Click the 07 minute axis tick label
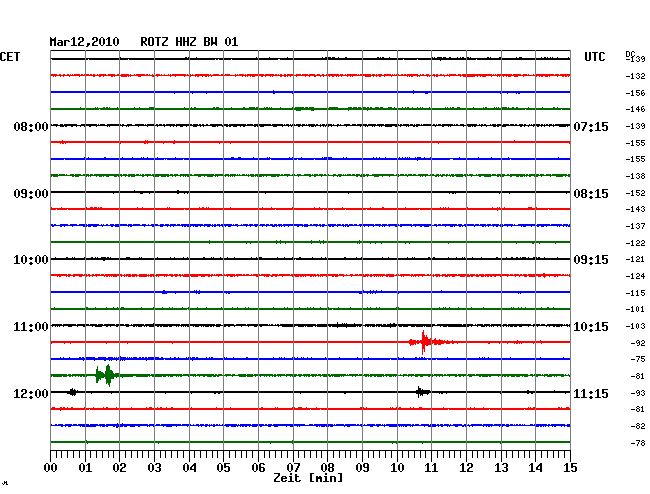 click(x=293, y=468)
